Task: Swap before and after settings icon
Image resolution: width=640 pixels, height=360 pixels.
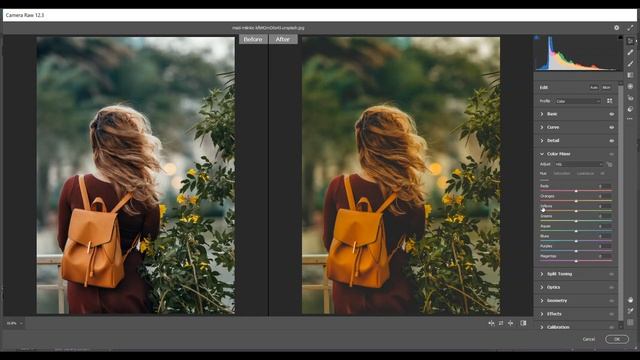Action: point(501,323)
